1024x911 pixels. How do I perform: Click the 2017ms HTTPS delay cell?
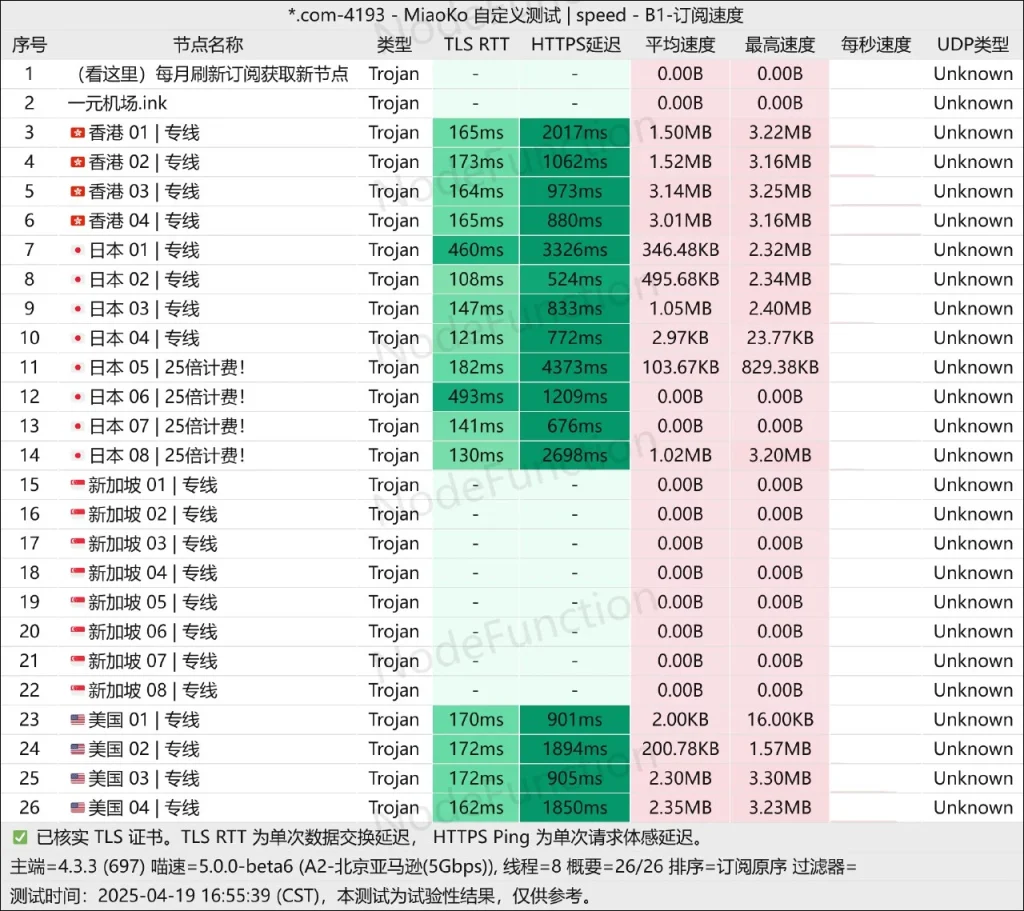575,133
